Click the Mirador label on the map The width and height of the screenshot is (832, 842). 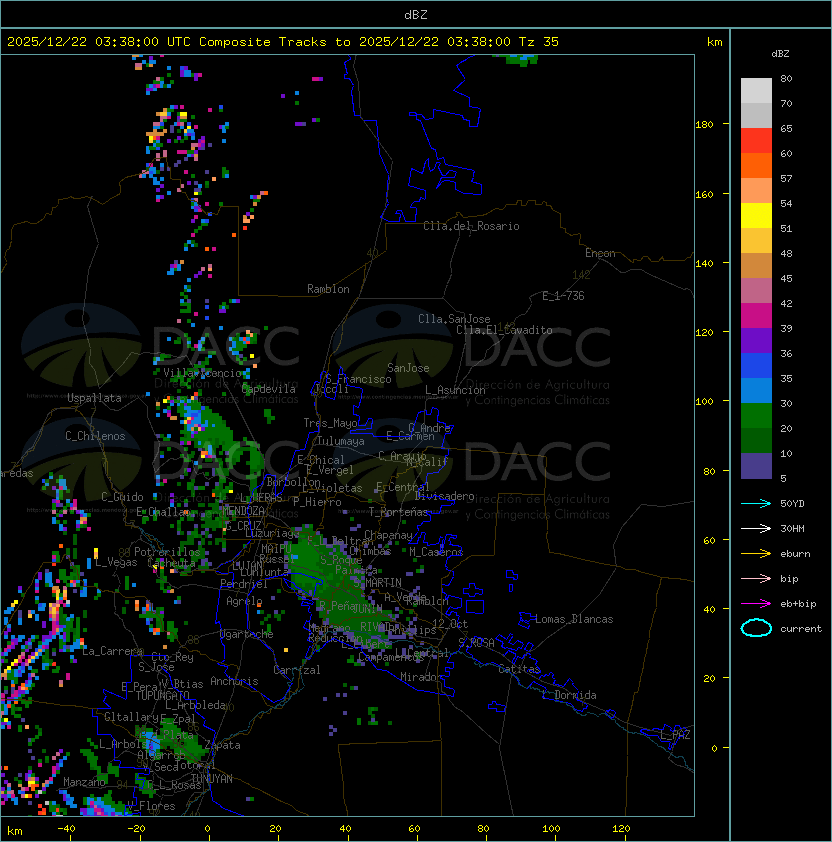click(x=422, y=677)
